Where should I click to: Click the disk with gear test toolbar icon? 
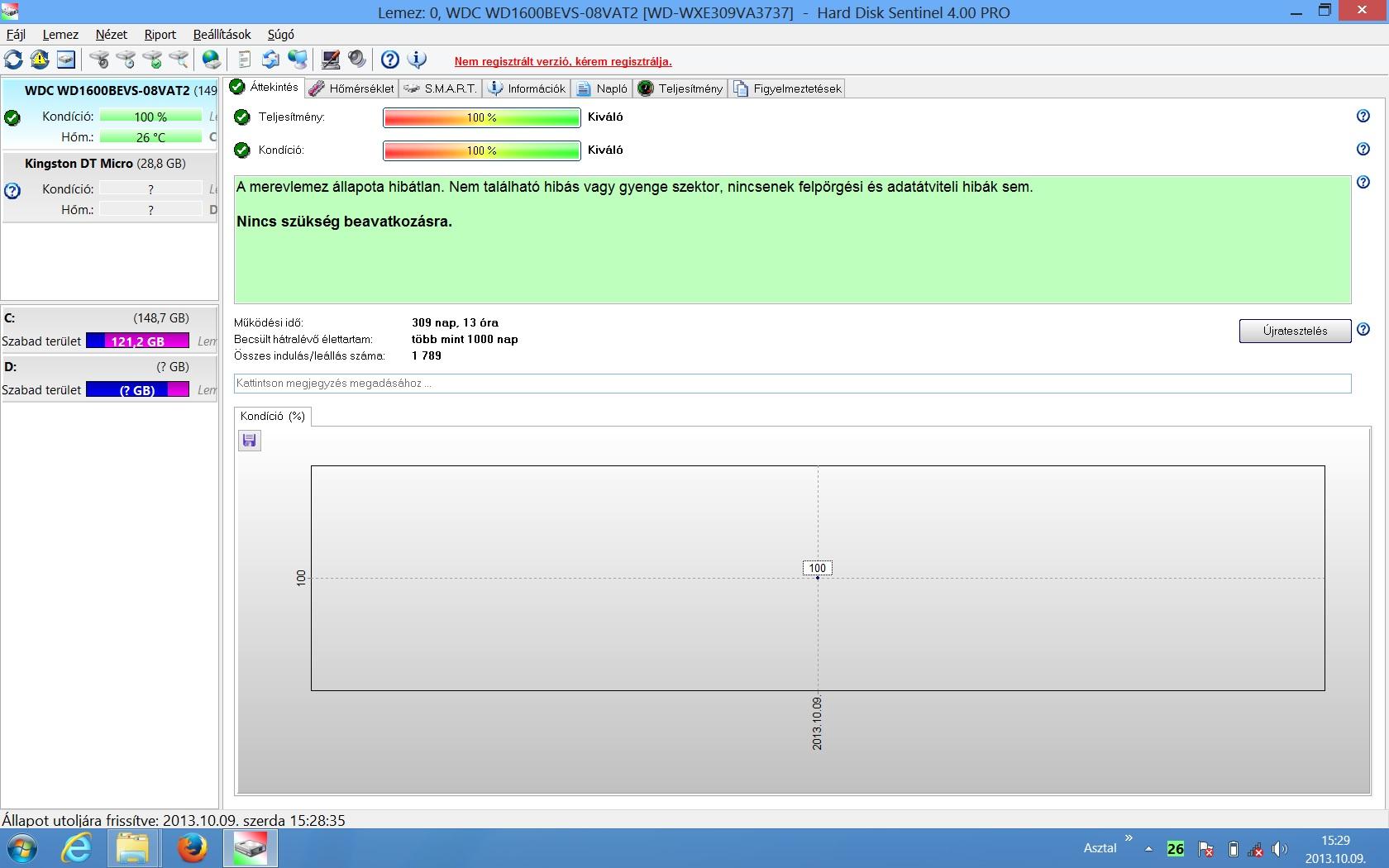pyautogui.click(x=99, y=60)
